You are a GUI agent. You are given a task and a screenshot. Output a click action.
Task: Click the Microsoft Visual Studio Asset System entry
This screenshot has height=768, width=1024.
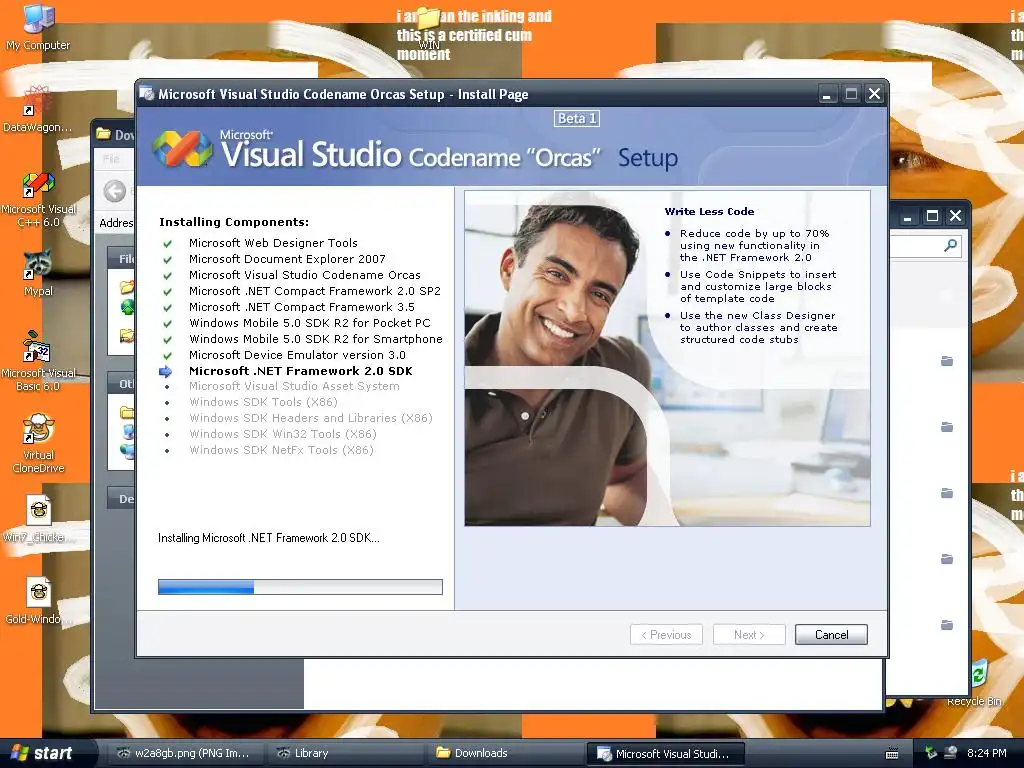click(x=294, y=386)
